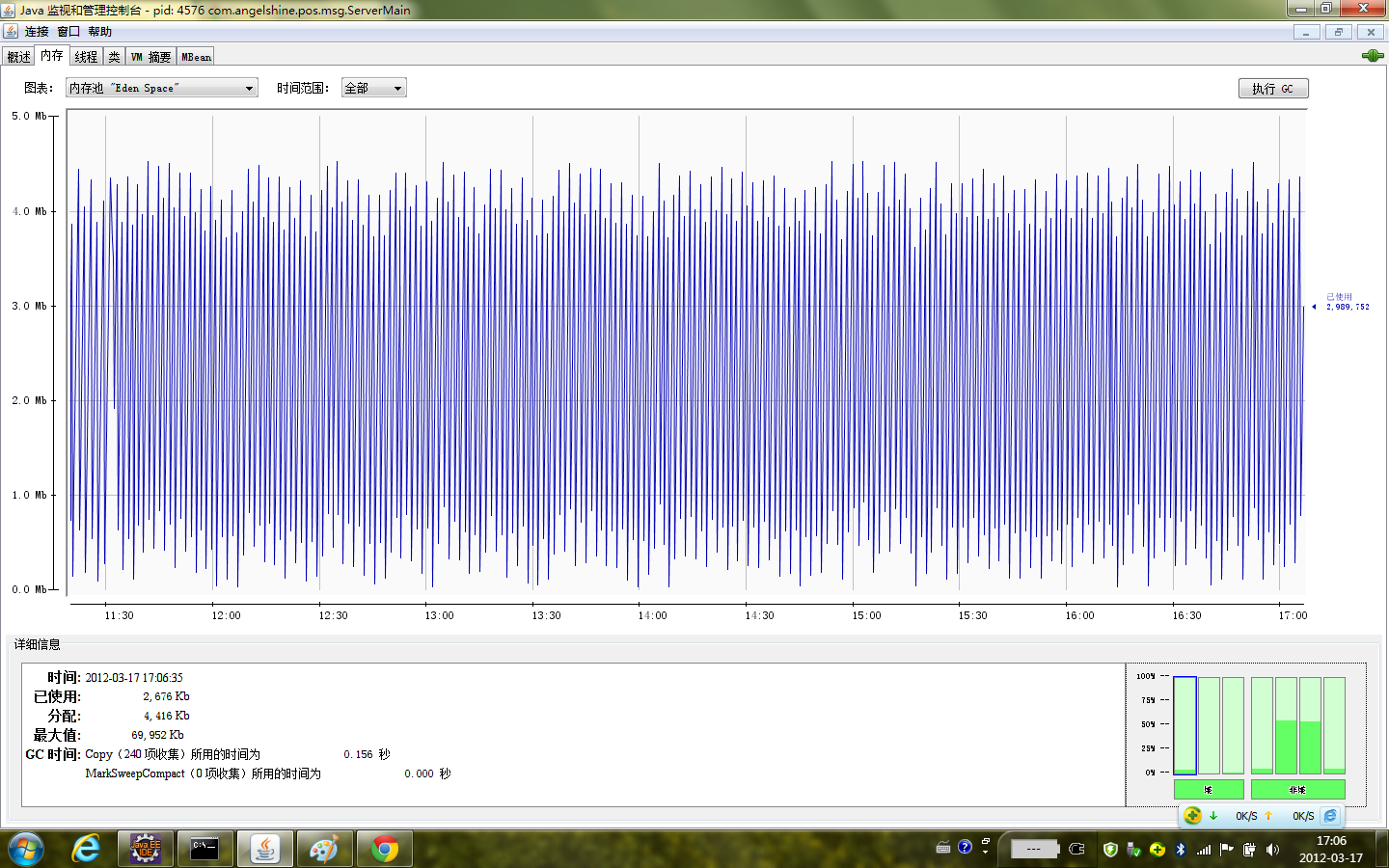1389x868 pixels.
Task: Click the green 堆 heap button
Action: (1209, 789)
